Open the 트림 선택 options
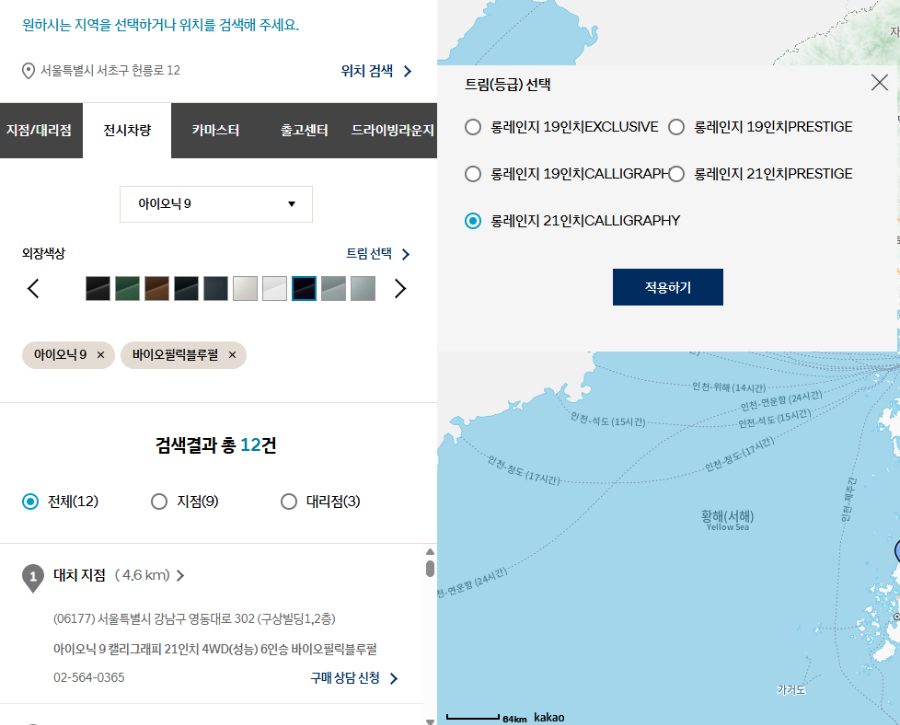The image size is (900, 725). (x=367, y=254)
